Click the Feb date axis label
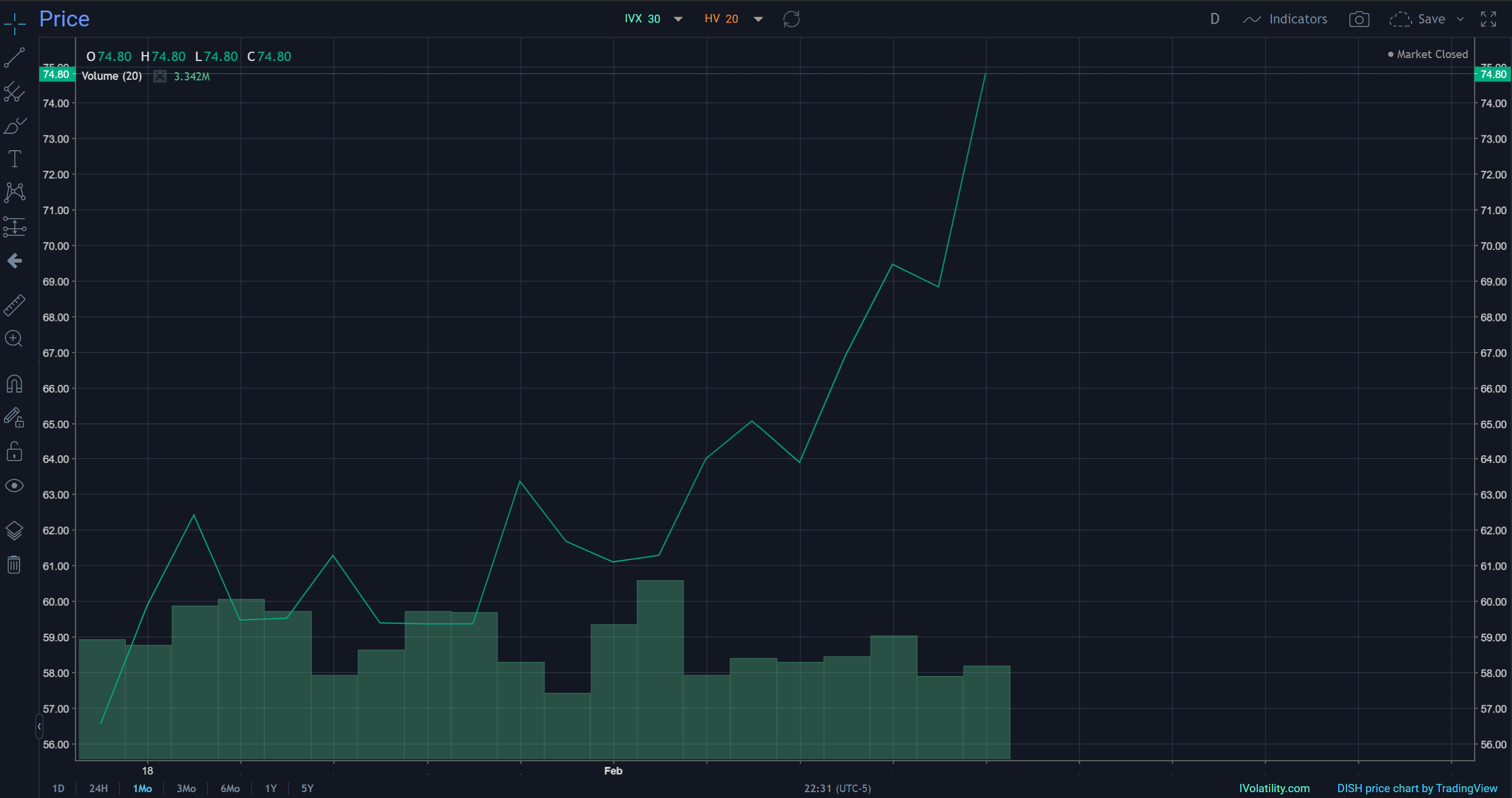1512x798 pixels. (613, 771)
